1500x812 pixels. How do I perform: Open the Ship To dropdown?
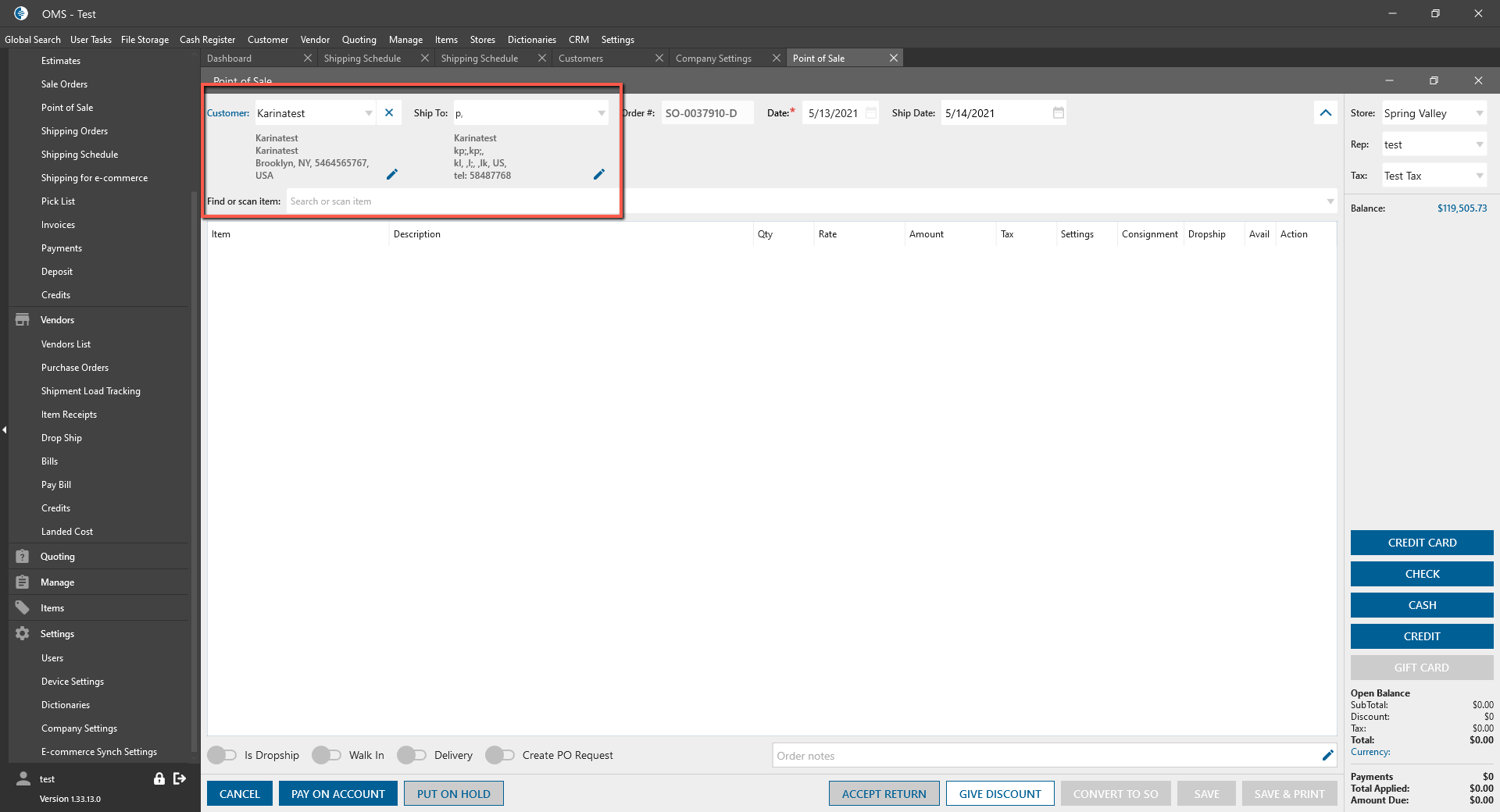(x=602, y=113)
